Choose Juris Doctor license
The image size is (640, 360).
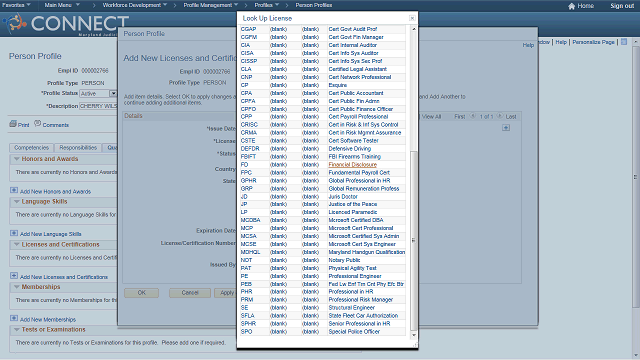pos(343,196)
